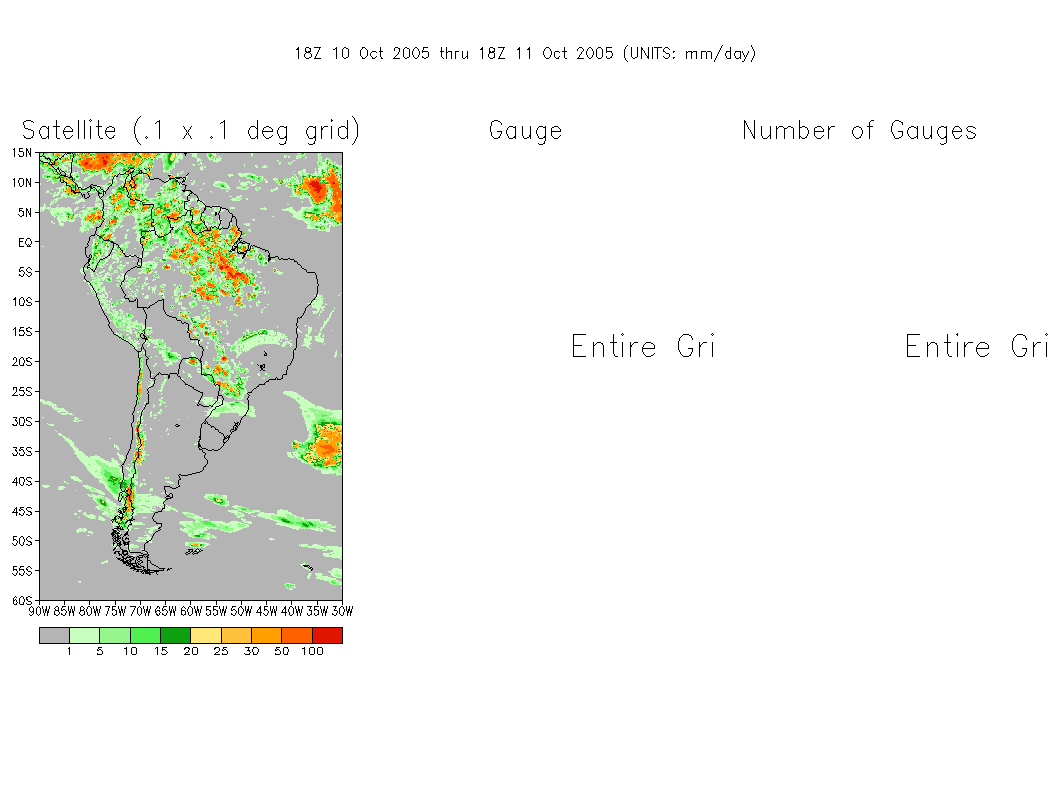Click the 10N latitude label
The width and height of the screenshot is (1050, 800).
tap(21, 183)
